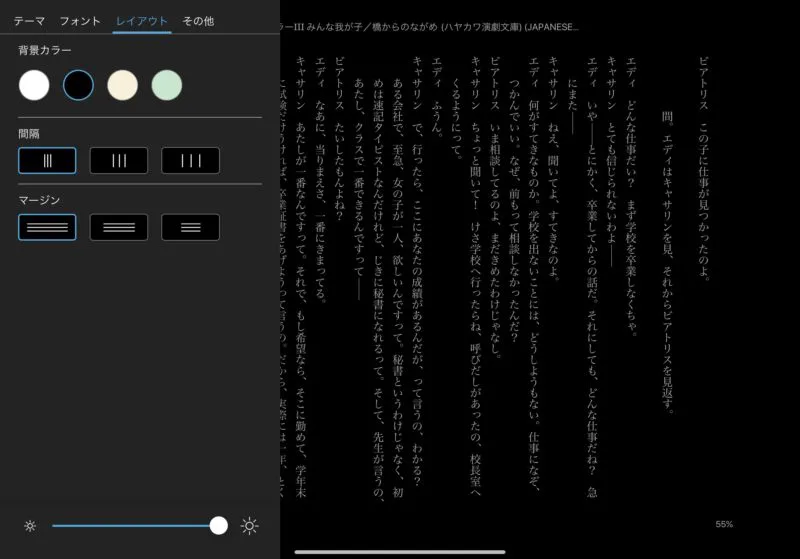The image size is (800, 559).
Task: Tap the home indicator bar at bottom
Action: coord(400,552)
